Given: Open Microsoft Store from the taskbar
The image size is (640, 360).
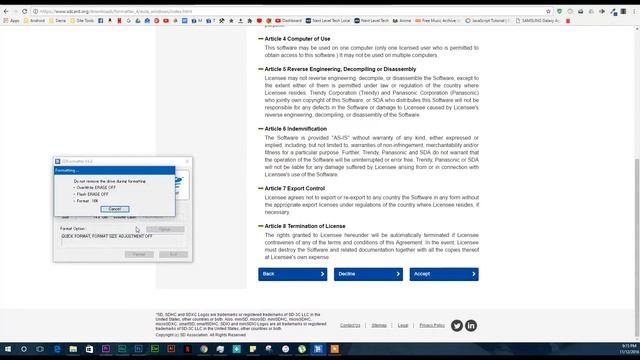Looking at the screenshot, I should 89,349.
